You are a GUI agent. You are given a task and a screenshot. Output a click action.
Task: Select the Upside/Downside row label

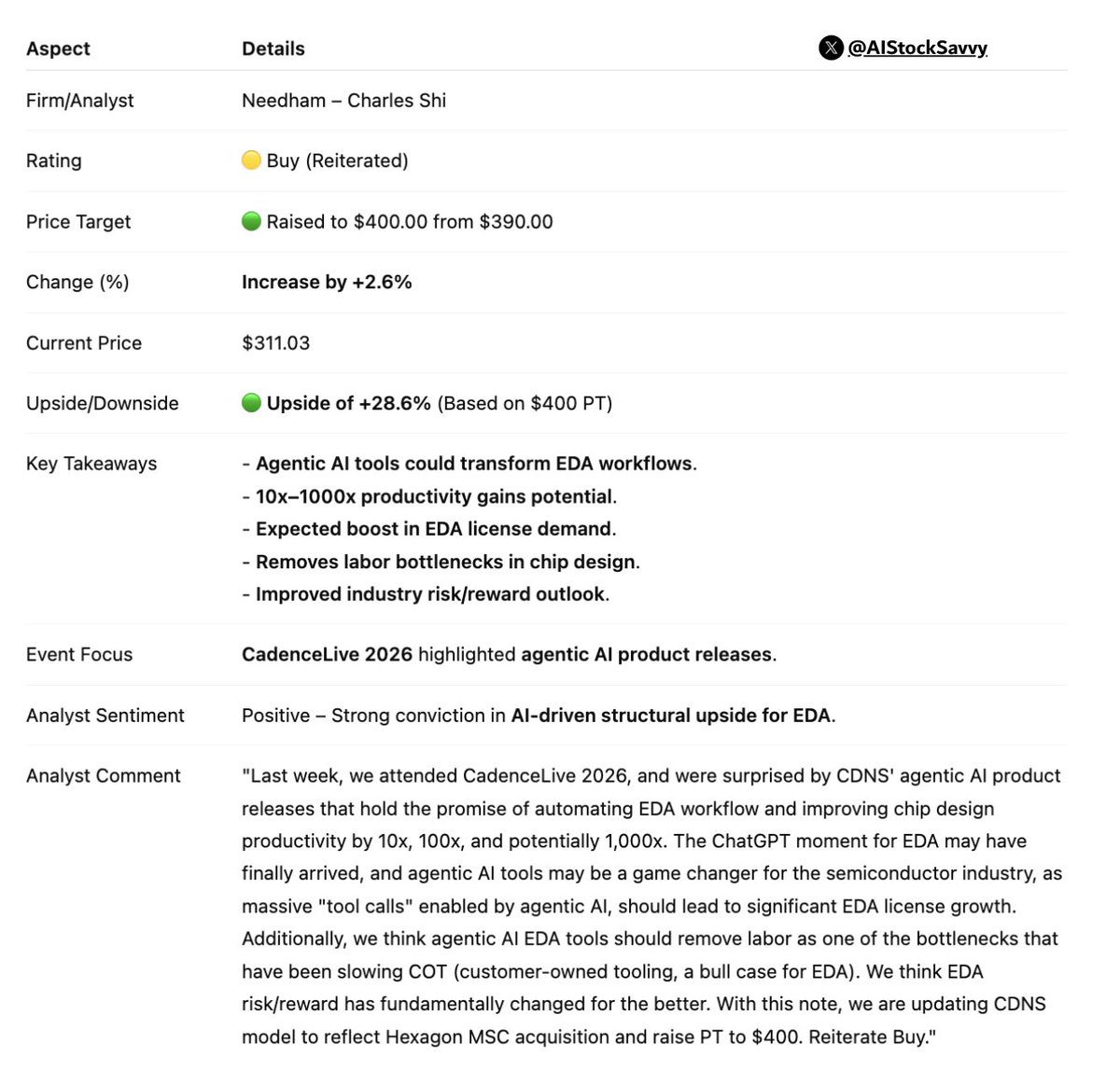(102, 403)
